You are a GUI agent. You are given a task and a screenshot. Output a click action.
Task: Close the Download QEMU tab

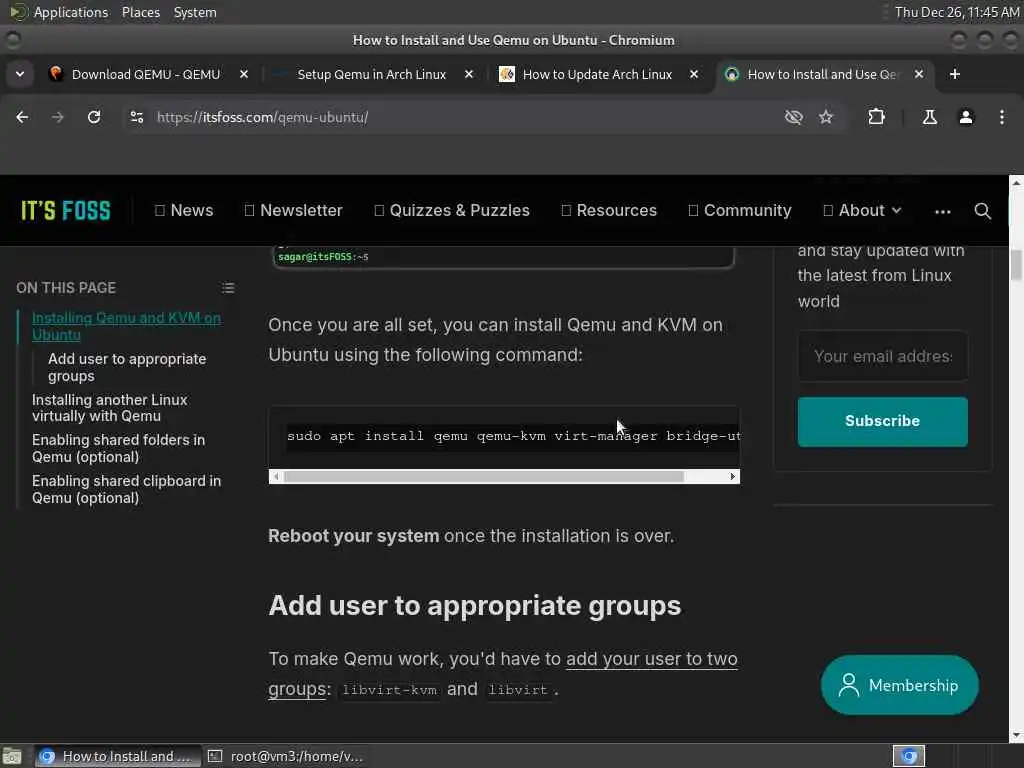[244, 74]
